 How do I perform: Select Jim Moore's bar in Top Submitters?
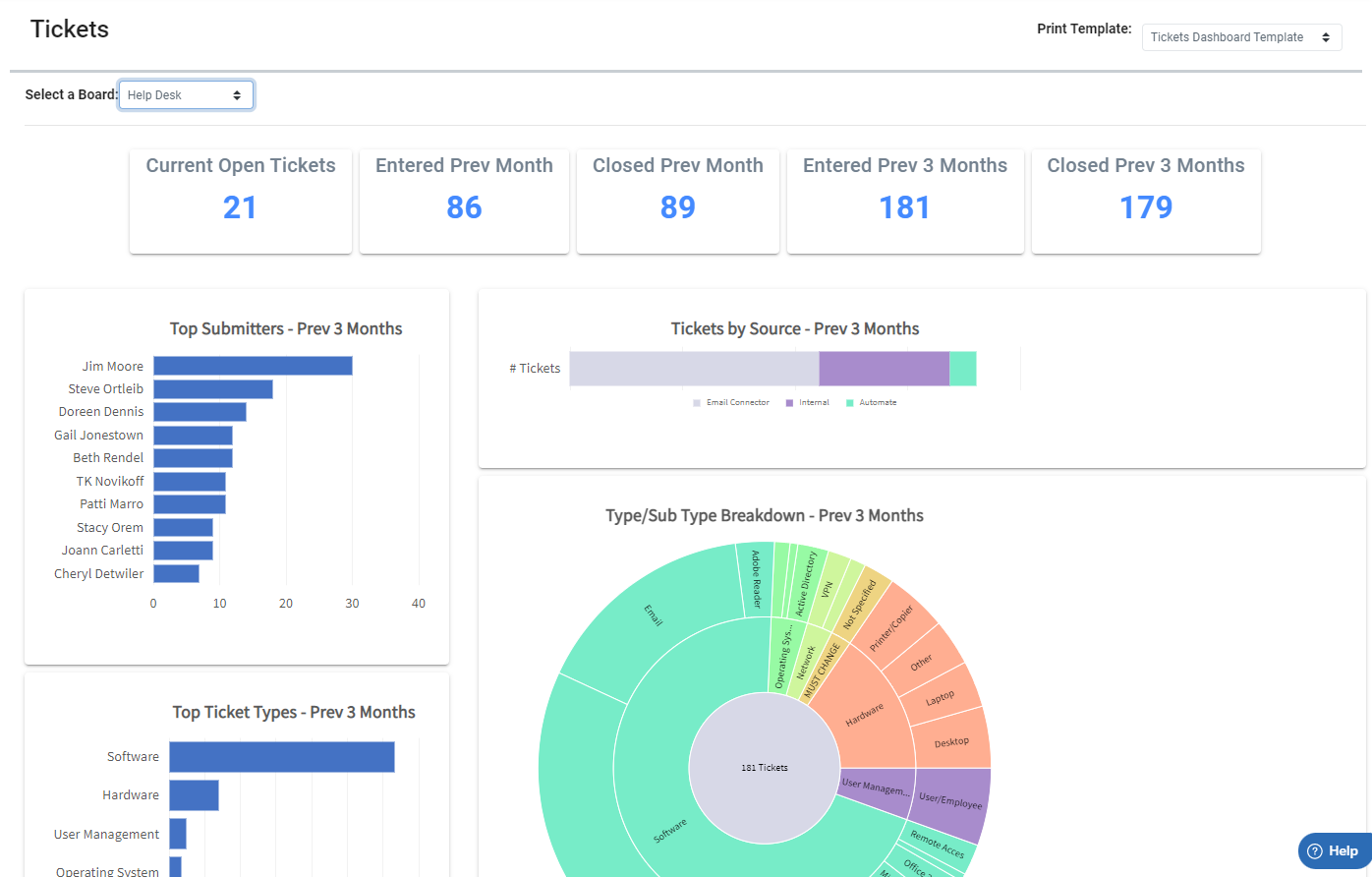[253, 365]
